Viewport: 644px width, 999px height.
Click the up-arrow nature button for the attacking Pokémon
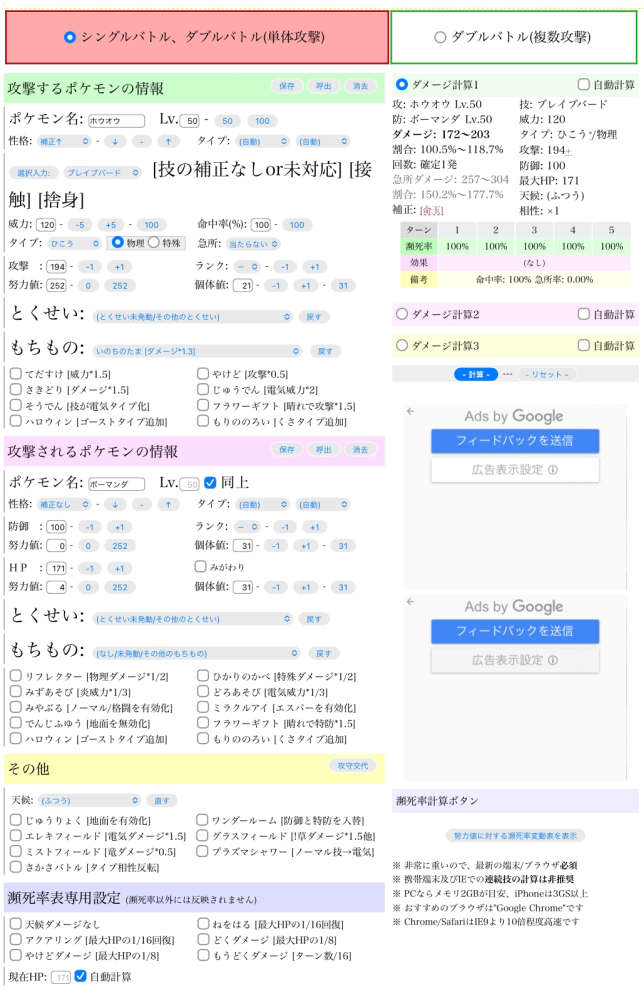pyautogui.click(x=168, y=141)
